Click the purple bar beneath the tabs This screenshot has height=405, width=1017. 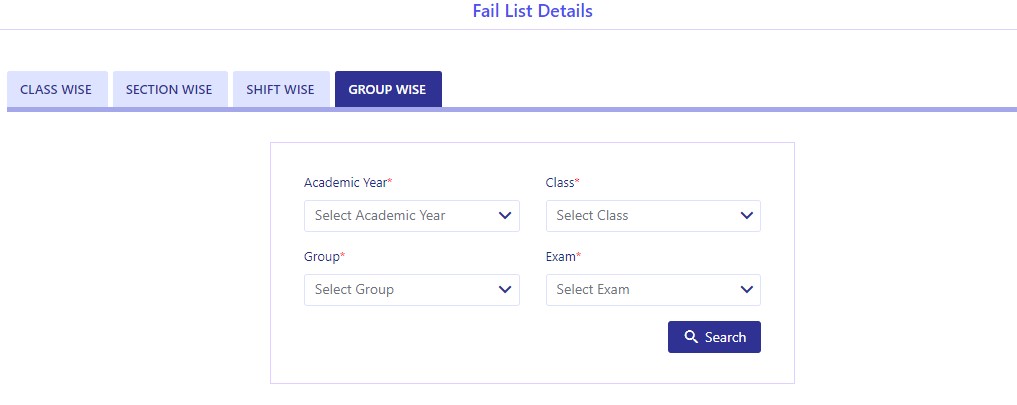[x=512, y=110]
